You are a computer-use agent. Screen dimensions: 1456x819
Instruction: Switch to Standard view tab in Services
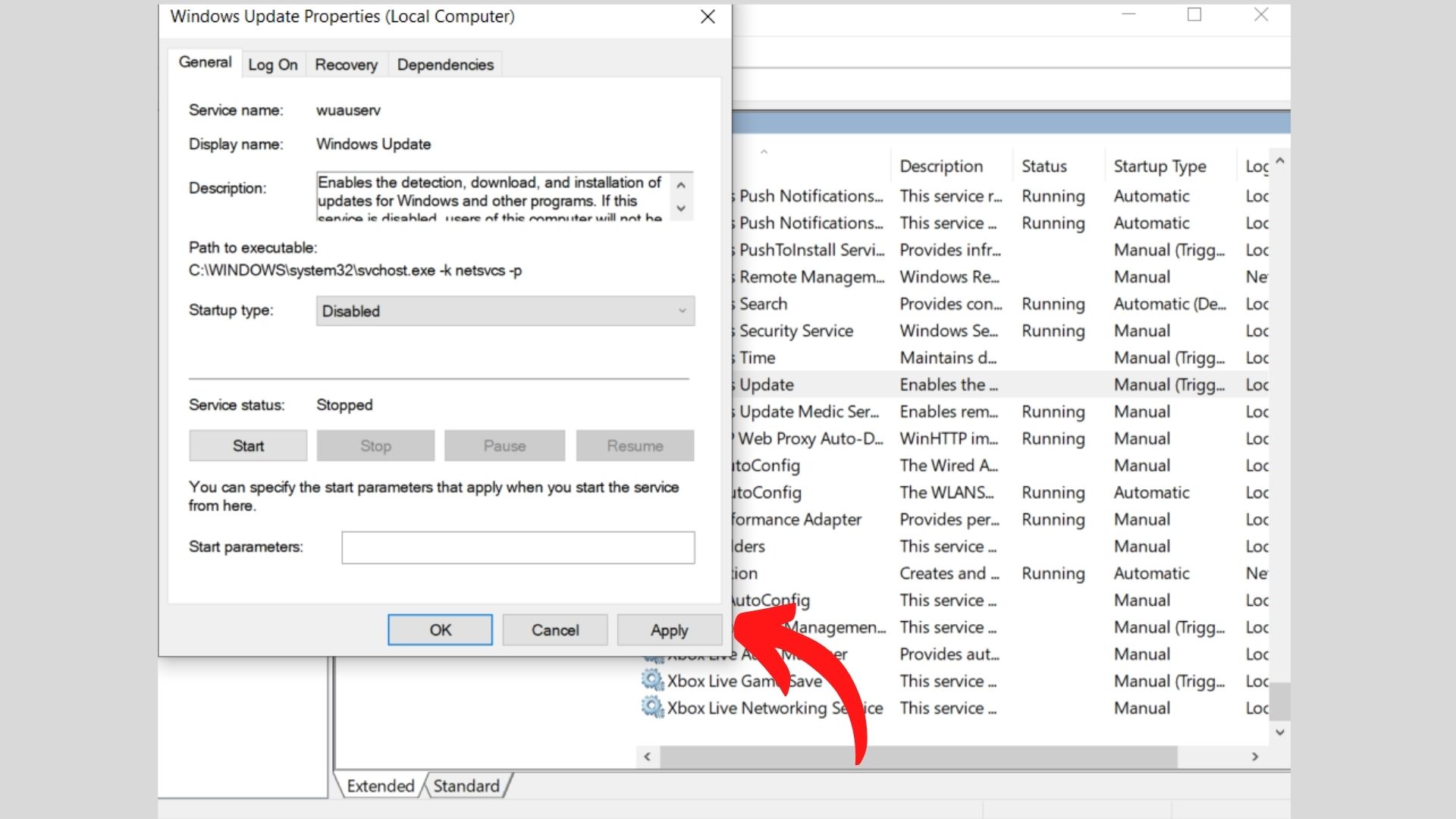point(466,786)
